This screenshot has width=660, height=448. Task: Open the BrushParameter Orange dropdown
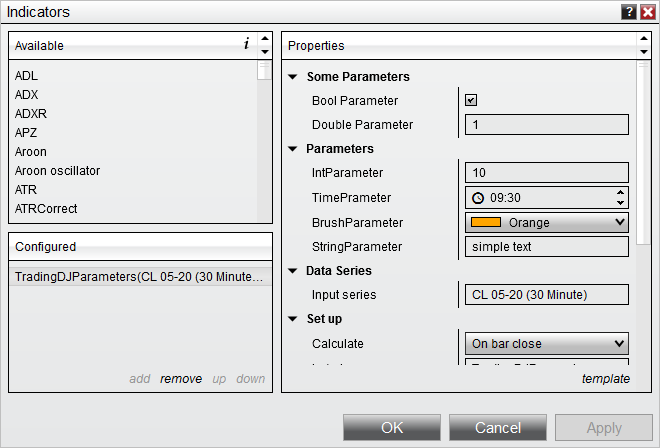pos(547,222)
